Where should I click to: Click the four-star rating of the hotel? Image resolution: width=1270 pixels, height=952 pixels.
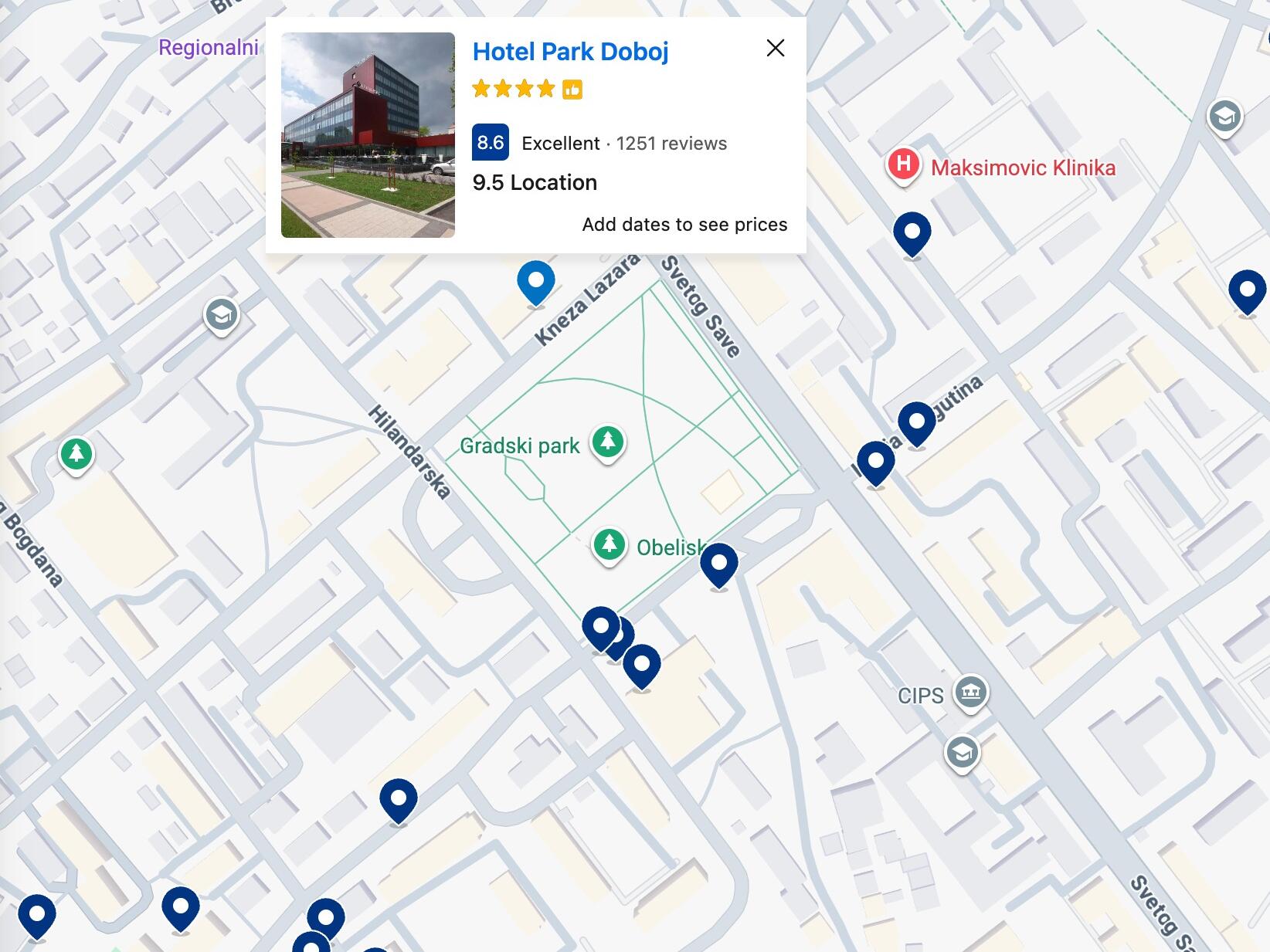[x=514, y=89]
